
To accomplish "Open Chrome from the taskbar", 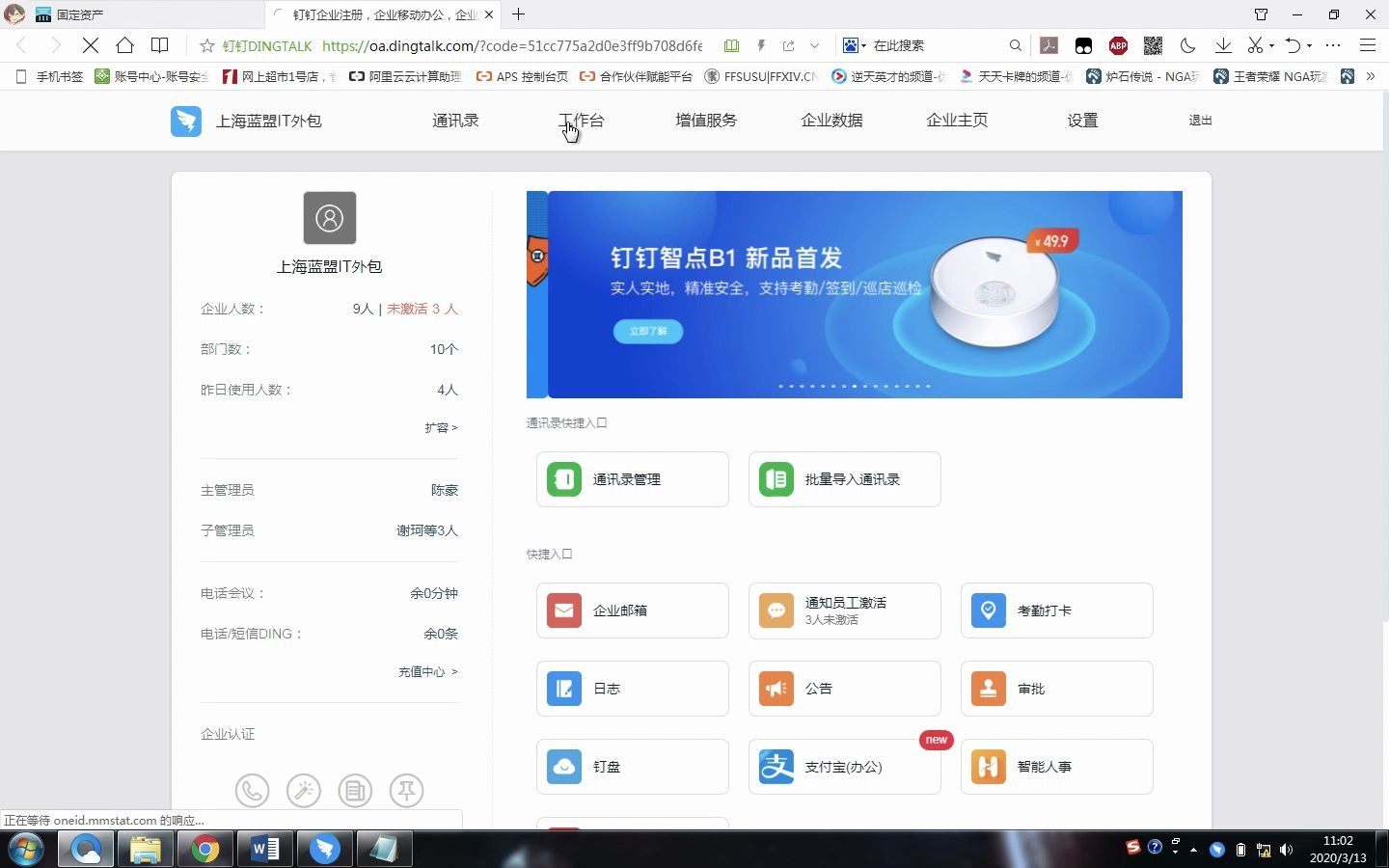I will click(204, 850).
